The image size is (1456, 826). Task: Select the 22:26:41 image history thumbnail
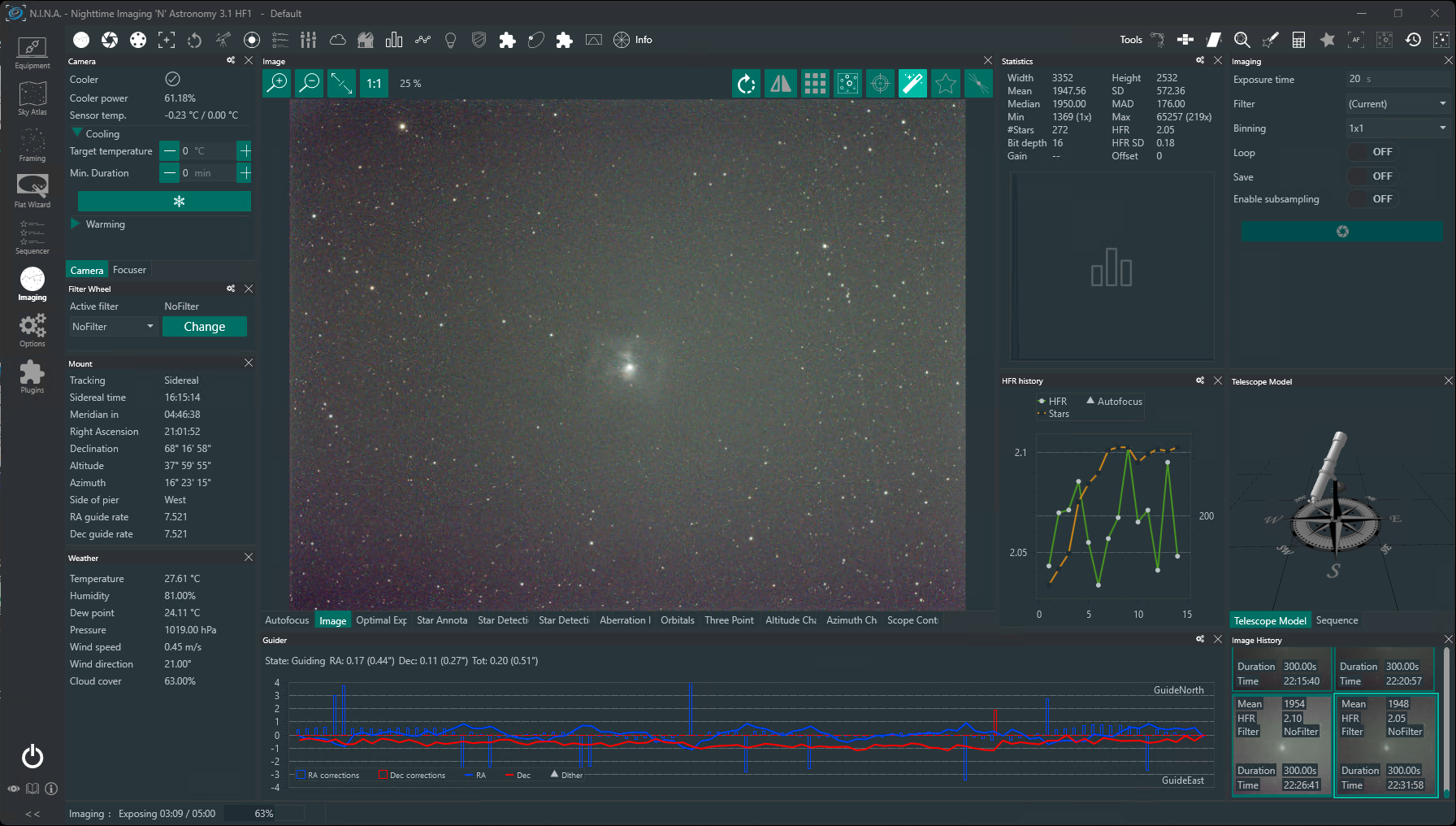pos(1282,744)
